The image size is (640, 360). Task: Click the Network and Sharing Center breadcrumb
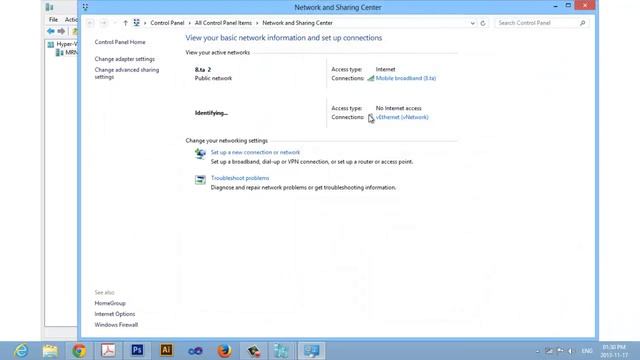tap(297, 23)
